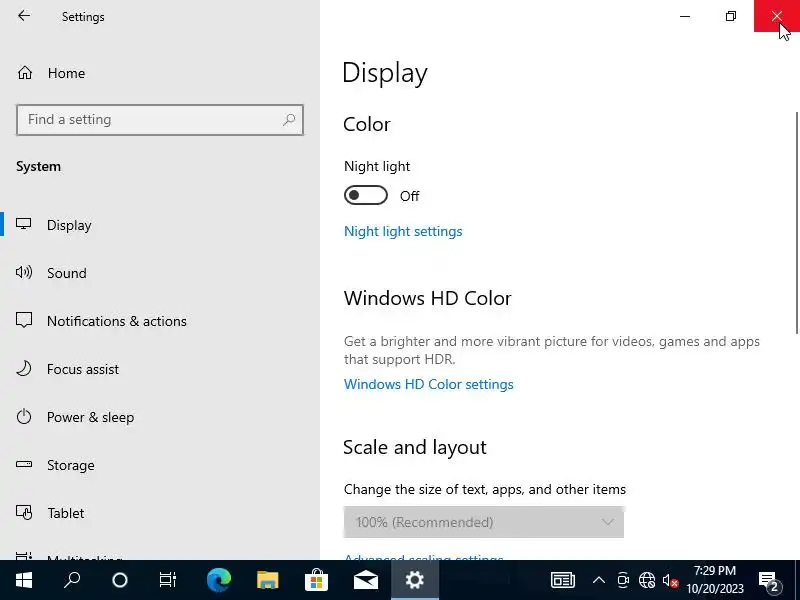Open Mail app from taskbar
Image resolution: width=800 pixels, height=600 pixels.
[366, 580]
